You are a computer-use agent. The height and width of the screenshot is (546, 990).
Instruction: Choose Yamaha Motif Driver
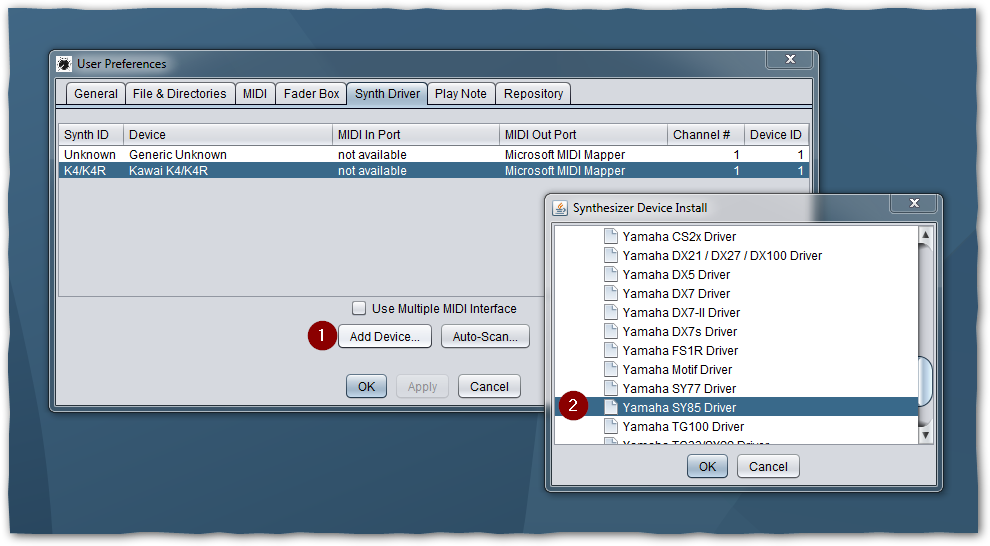click(677, 369)
